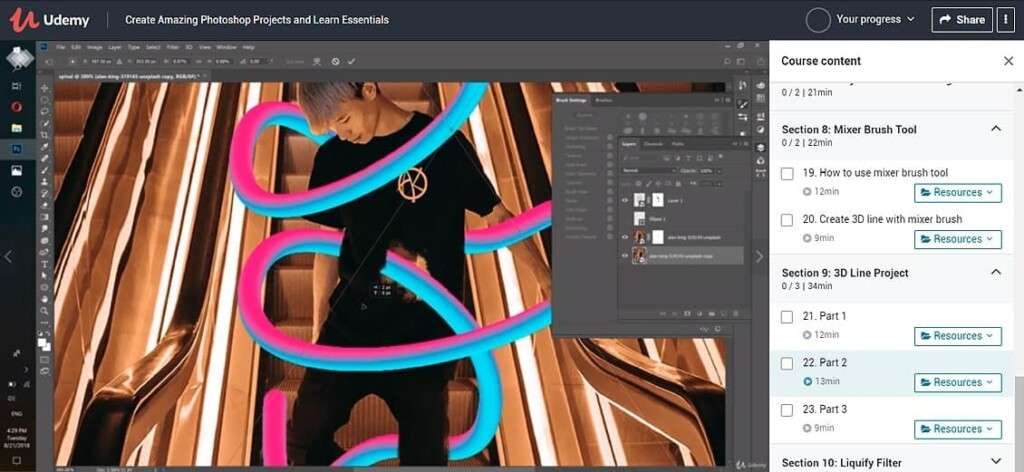
Task: Mark lecture 20 Create 3D line complete
Action: [x=787, y=220]
